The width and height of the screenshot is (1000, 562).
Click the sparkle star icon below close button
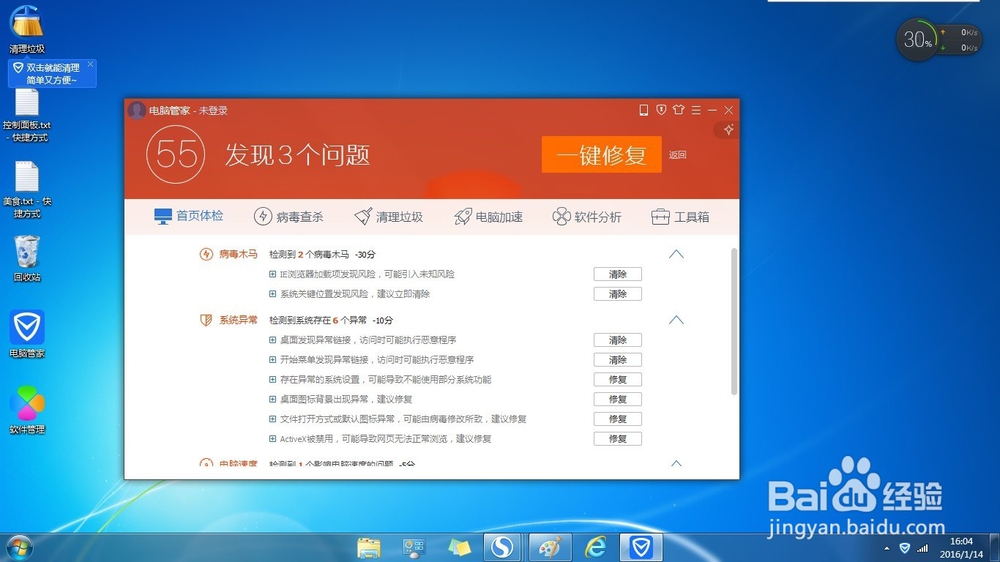tap(728, 130)
